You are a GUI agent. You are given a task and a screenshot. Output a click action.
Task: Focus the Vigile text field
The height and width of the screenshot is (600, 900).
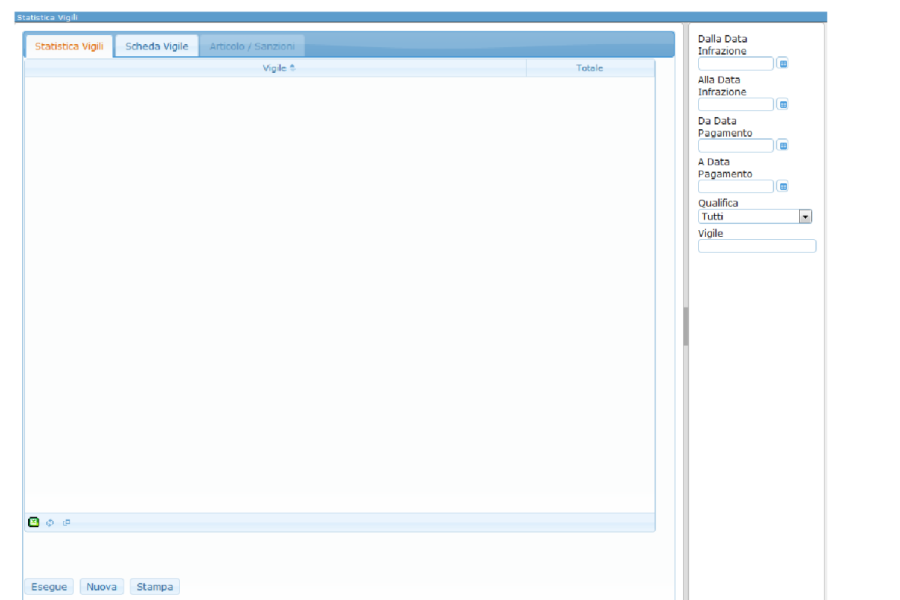pos(756,246)
